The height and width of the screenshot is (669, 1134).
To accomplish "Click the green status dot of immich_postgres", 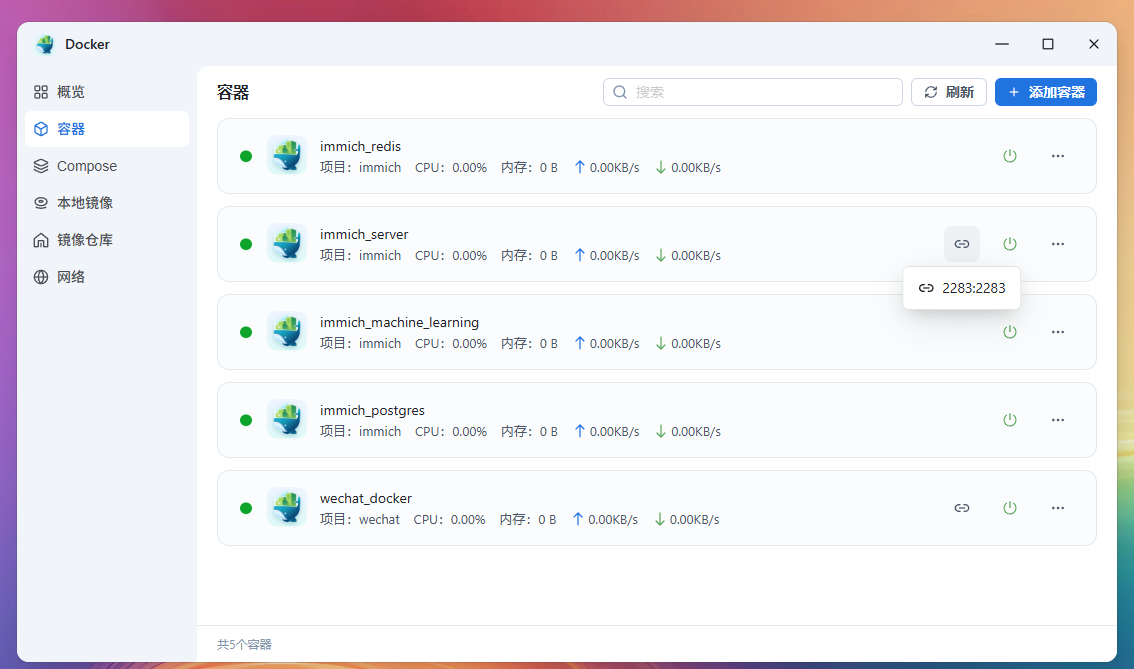I will (246, 420).
